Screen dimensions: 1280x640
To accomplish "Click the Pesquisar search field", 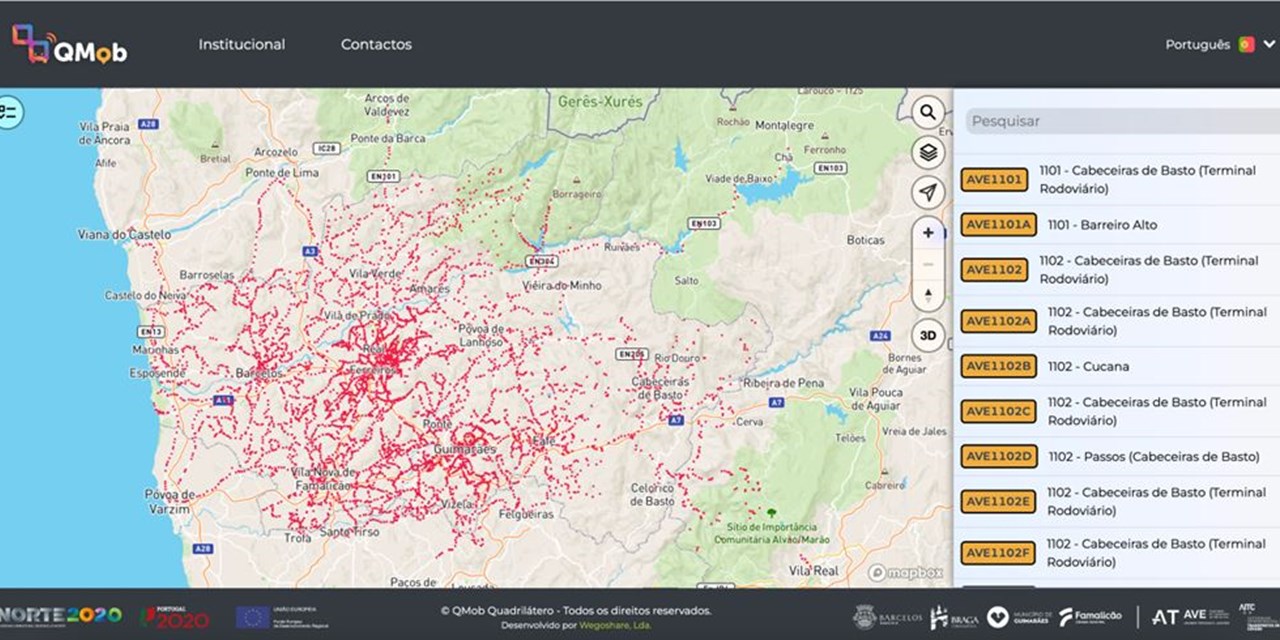I will pyautogui.click(x=1120, y=121).
